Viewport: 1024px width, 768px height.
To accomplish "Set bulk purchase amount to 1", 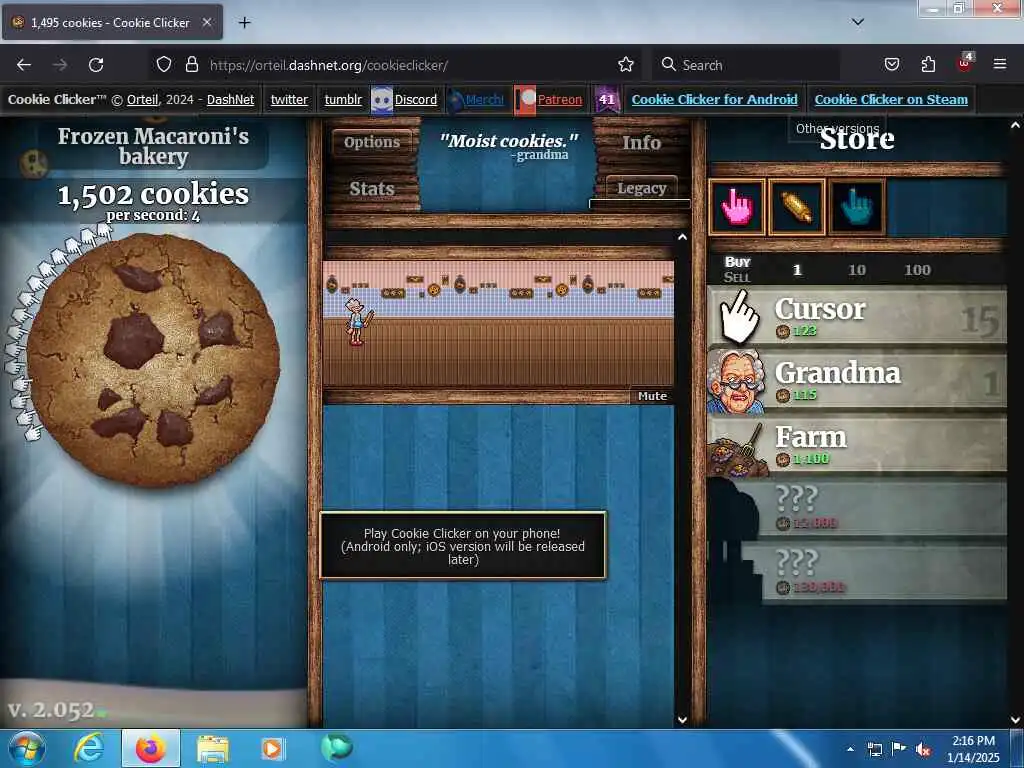I will (x=797, y=270).
